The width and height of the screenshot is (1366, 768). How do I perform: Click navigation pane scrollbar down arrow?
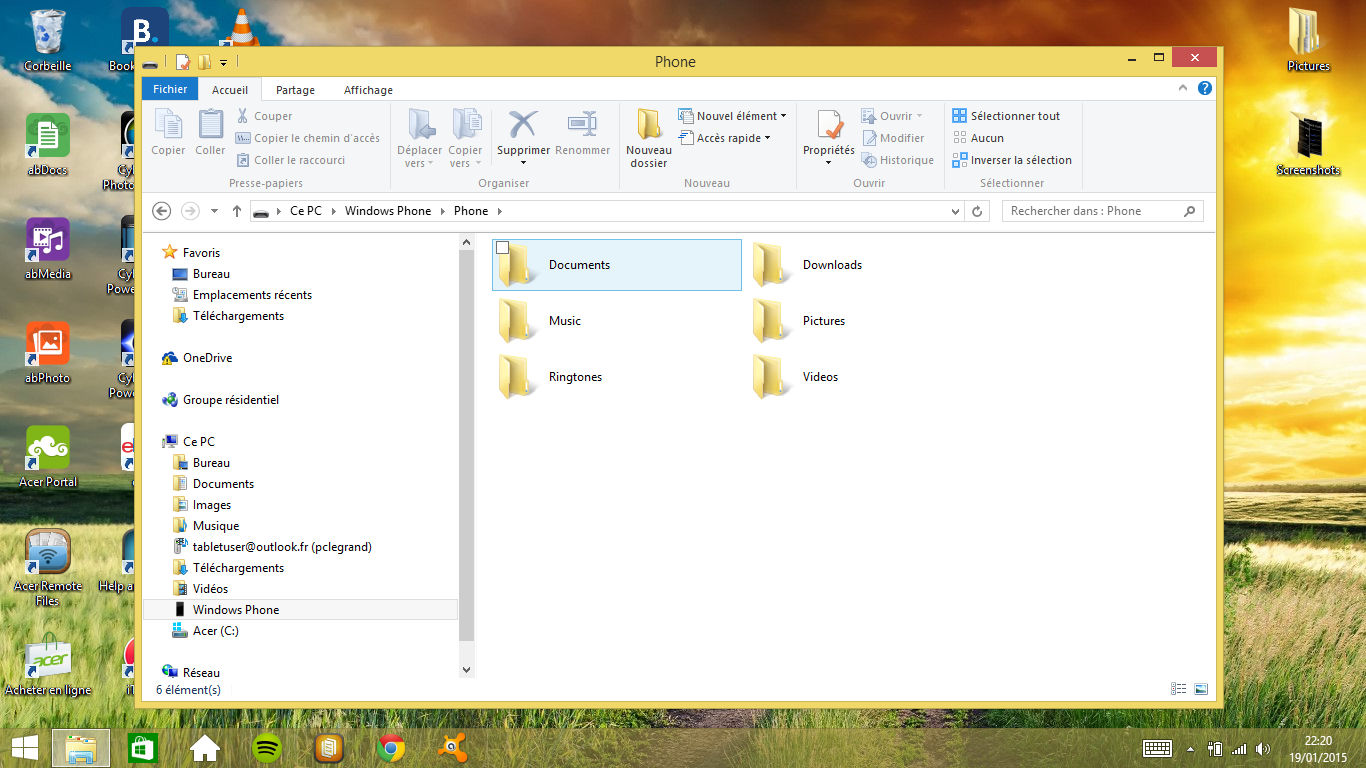point(466,670)
